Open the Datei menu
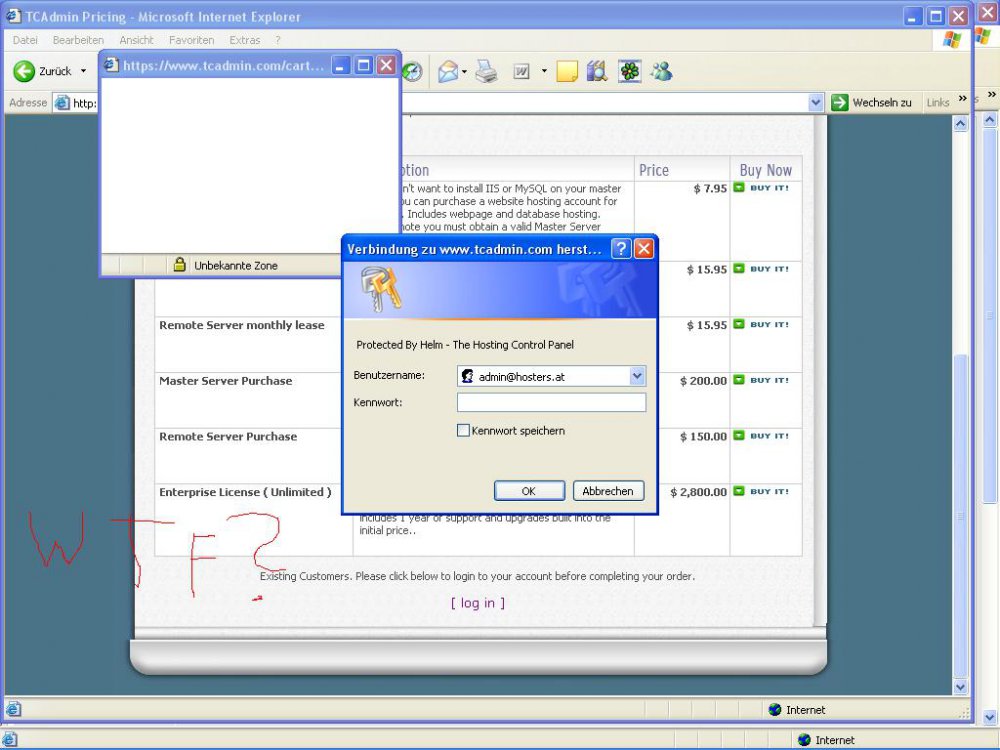This screenshot has width=1000, height=750. click(x=25, y=40)
